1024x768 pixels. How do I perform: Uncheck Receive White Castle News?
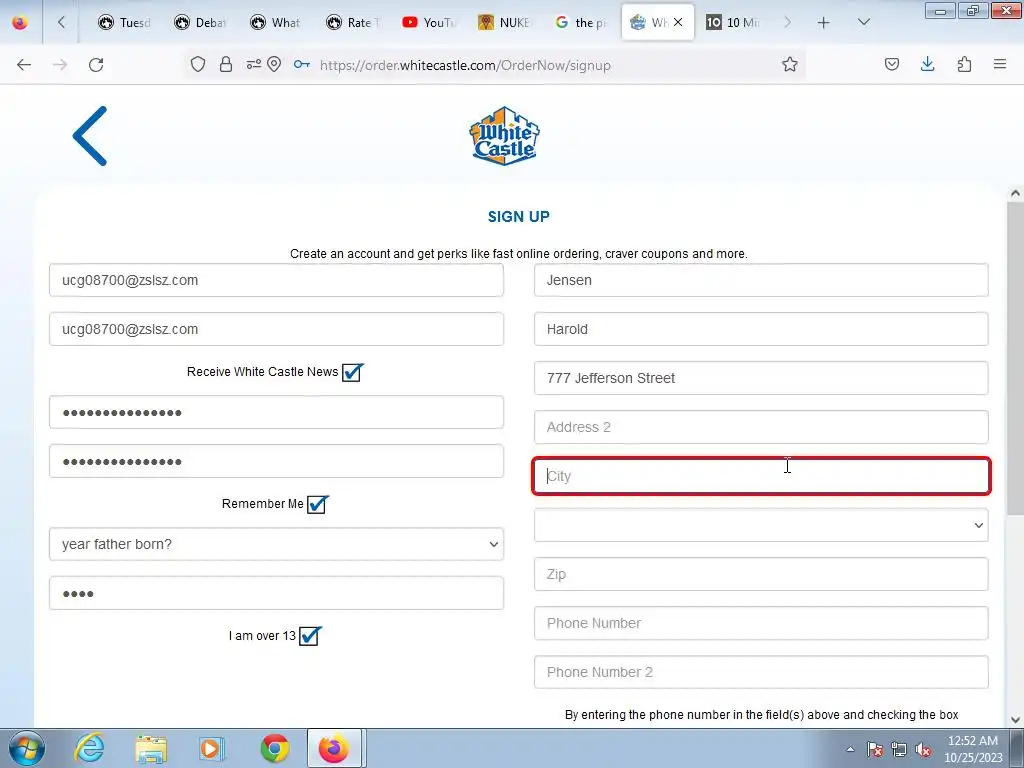click(352, 372)
